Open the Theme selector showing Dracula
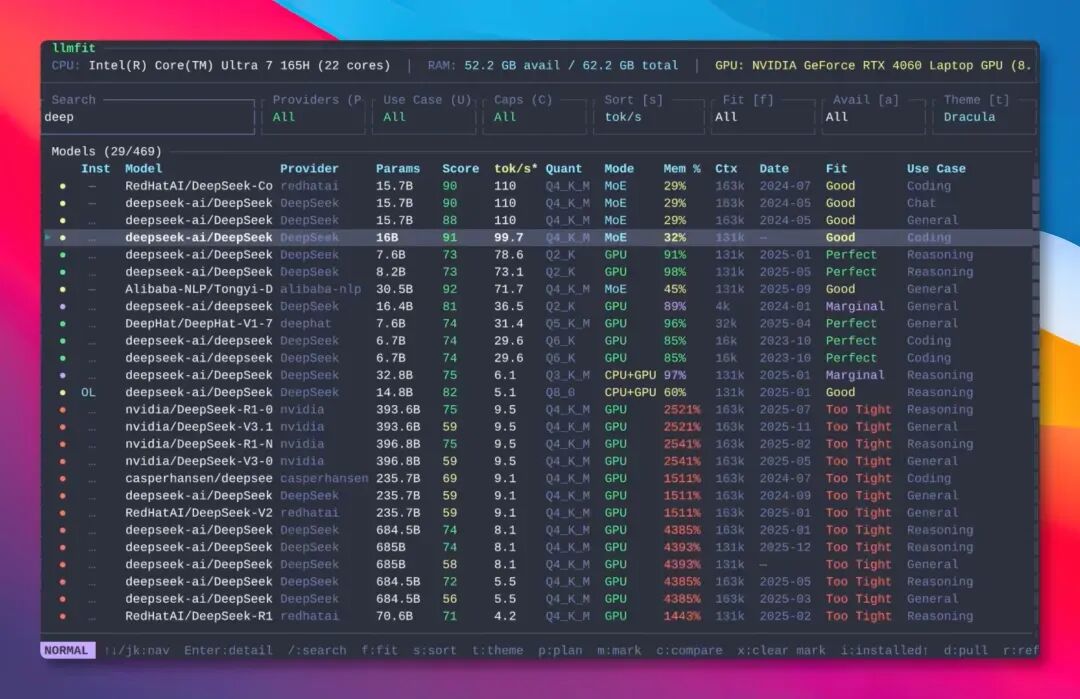The image size is (1080, 699). 983,117
